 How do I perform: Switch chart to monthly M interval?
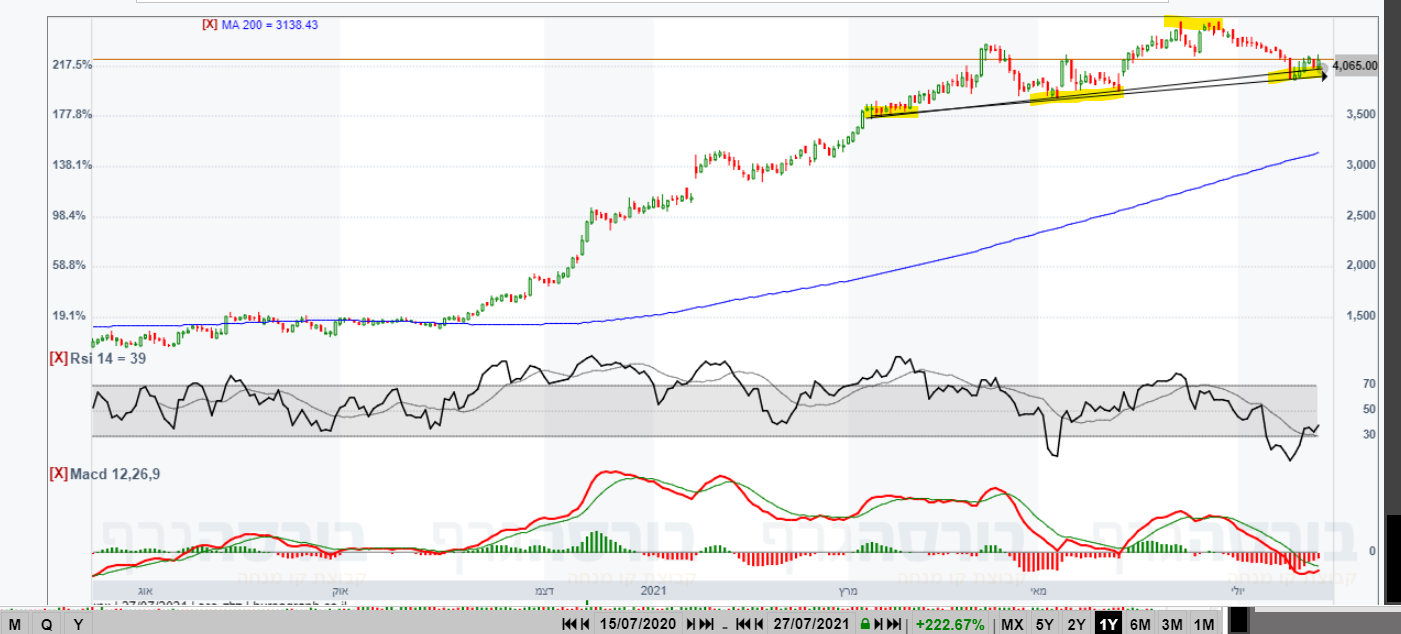15,624
